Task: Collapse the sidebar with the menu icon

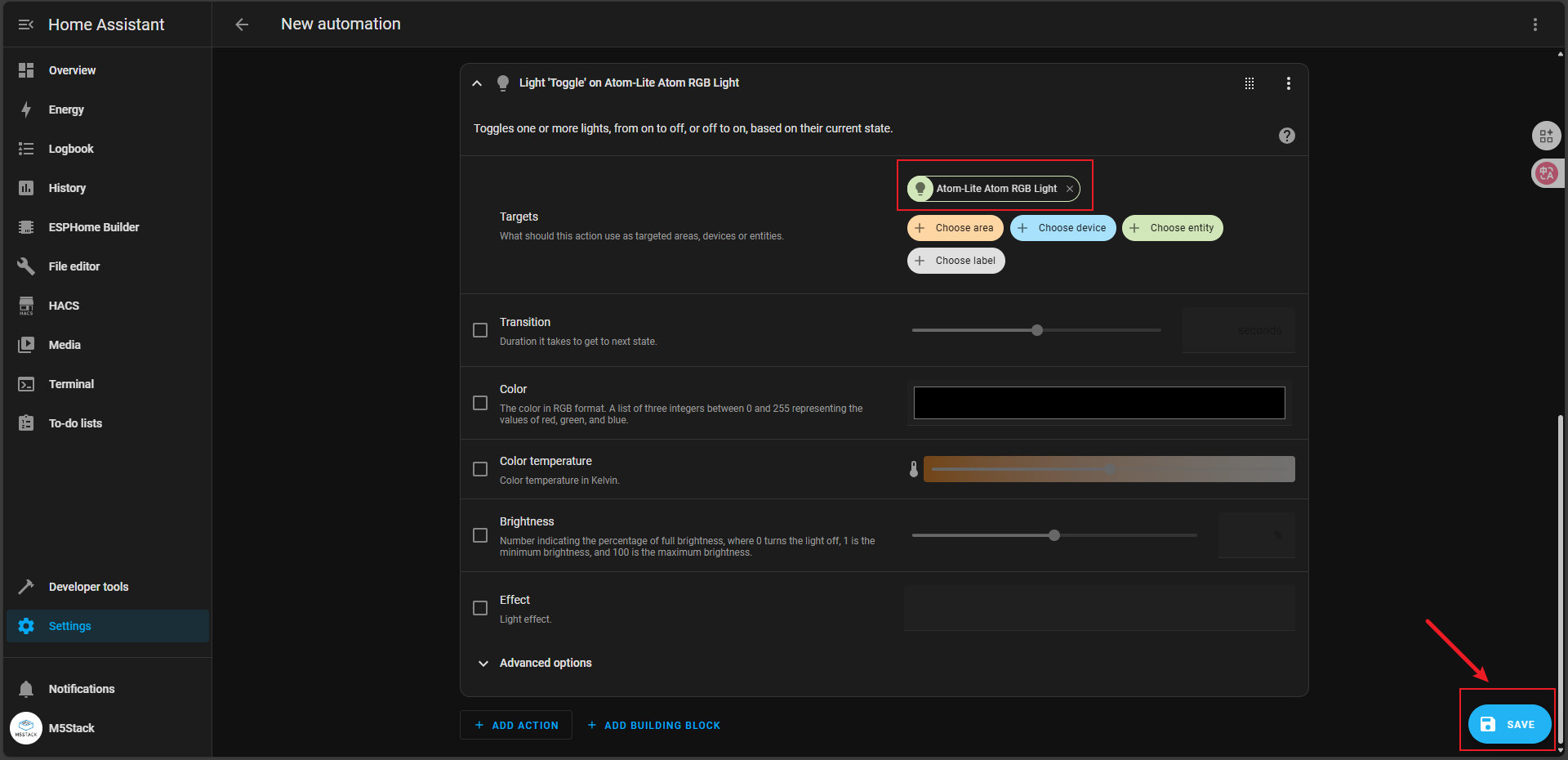Action: click(x=26, y=25)
